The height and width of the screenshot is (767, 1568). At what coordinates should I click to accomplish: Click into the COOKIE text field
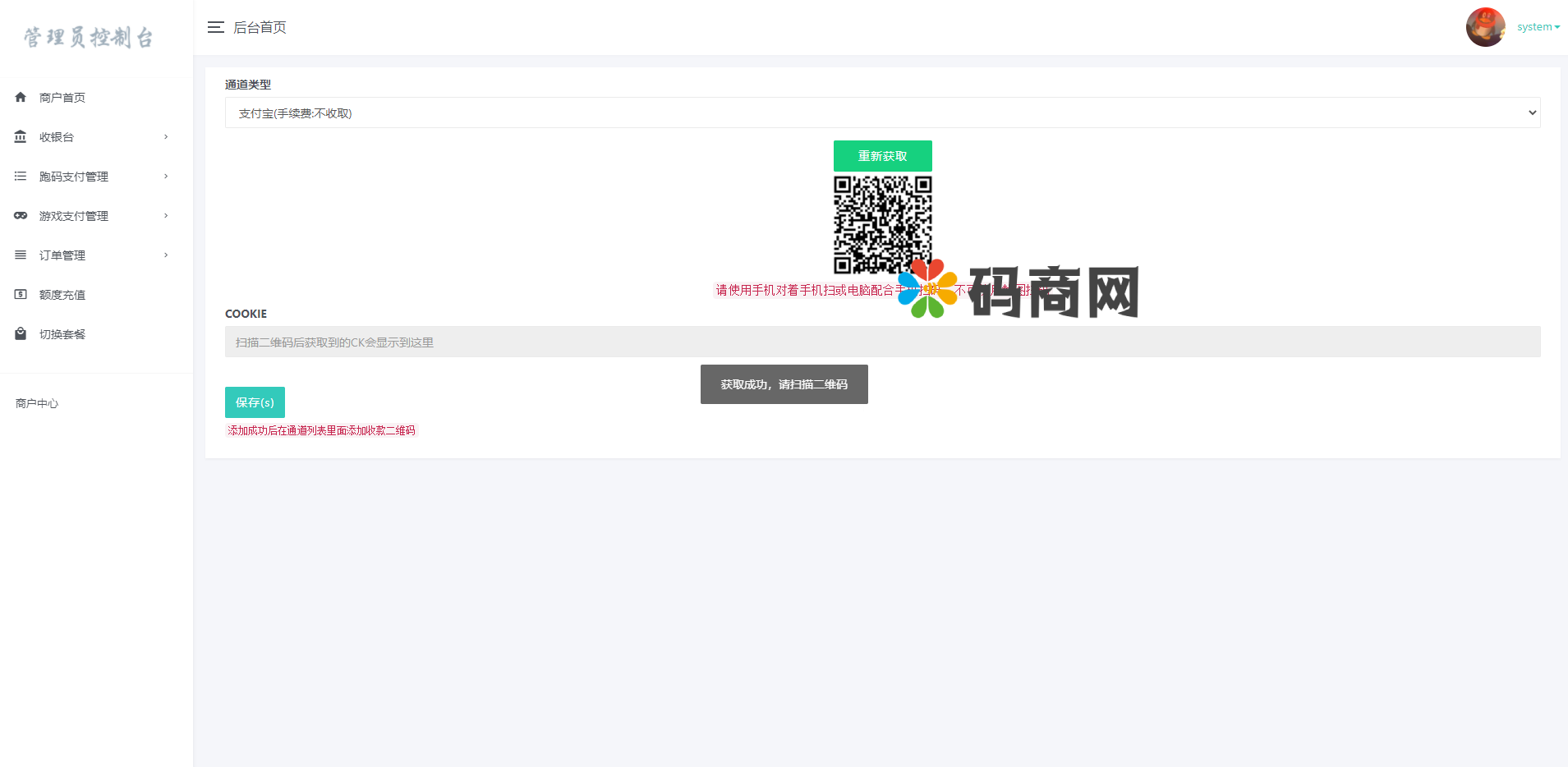tap(882, 342)
